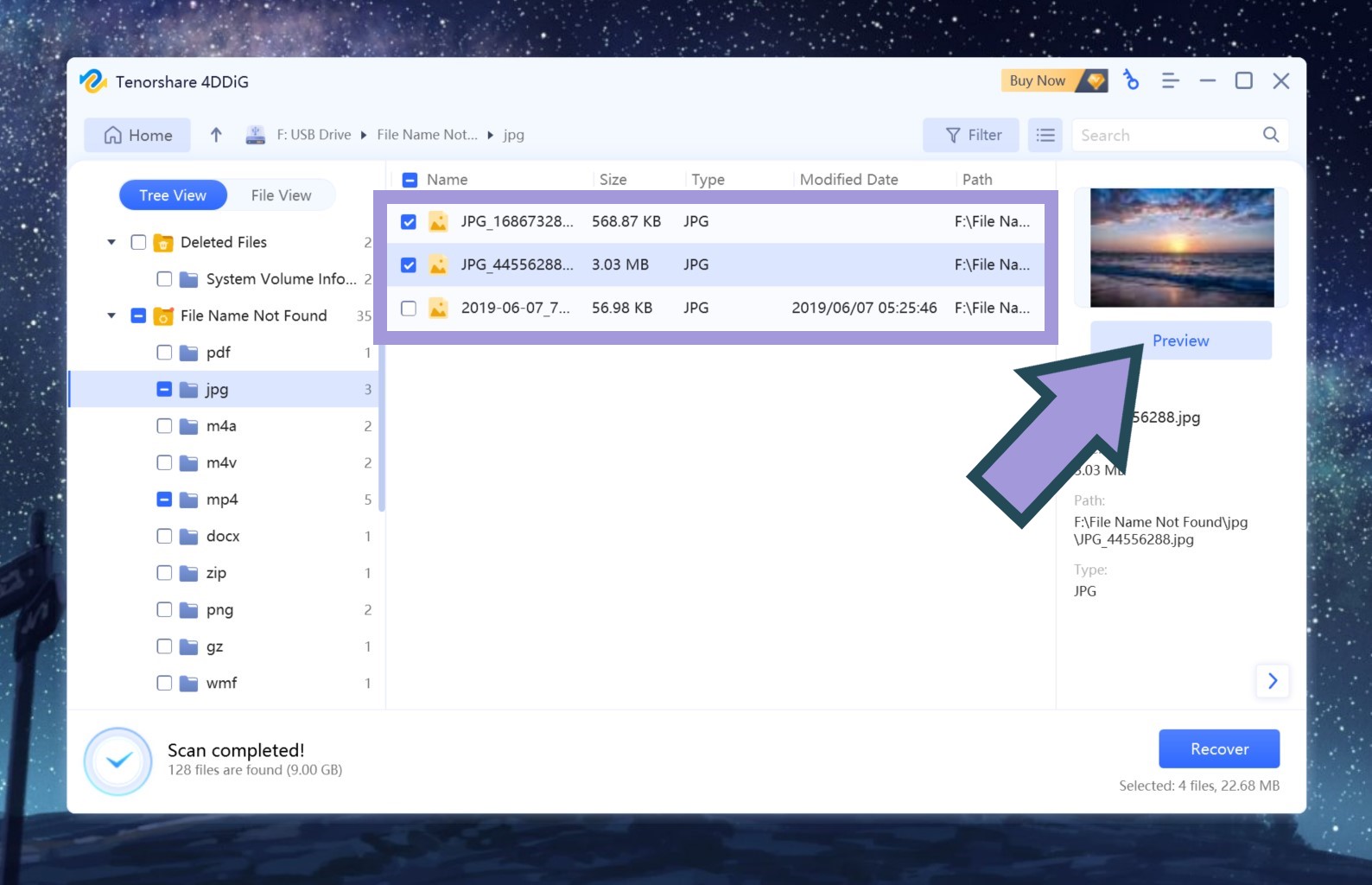Click the USB drive icon in breadcrumb

[x=256, y=135]
